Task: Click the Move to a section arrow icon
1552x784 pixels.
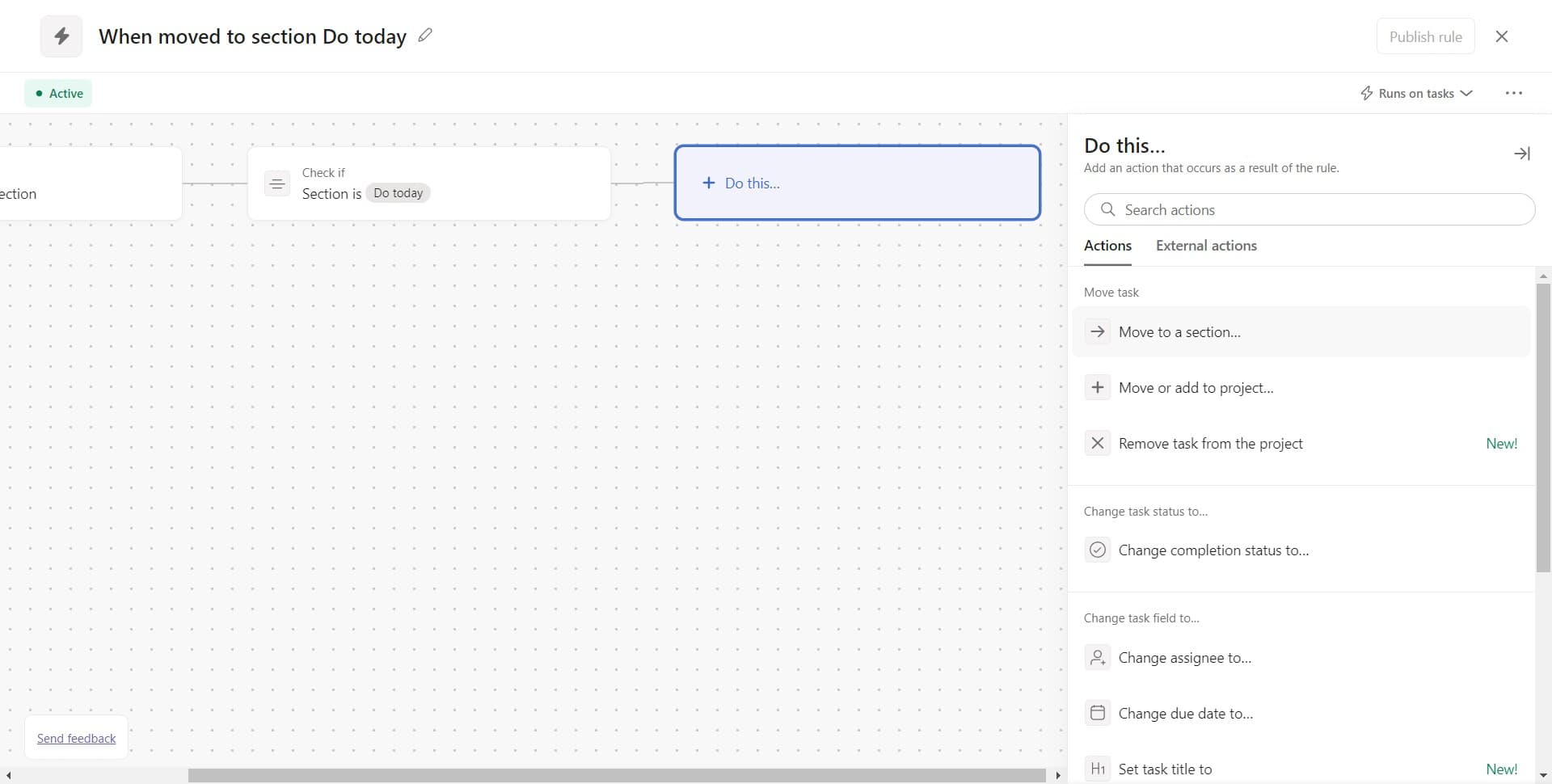Action: (x=1097, y=332)
